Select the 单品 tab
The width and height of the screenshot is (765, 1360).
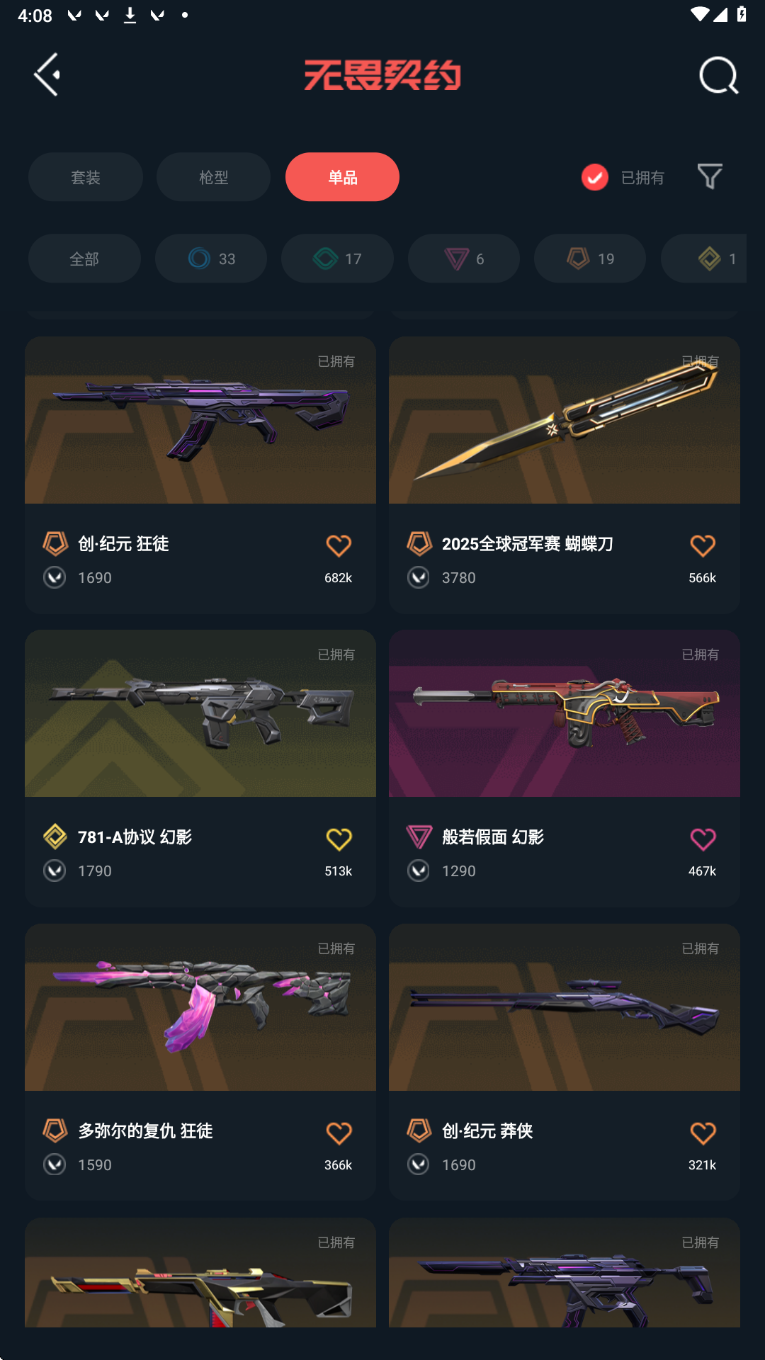tap(342, 177)
